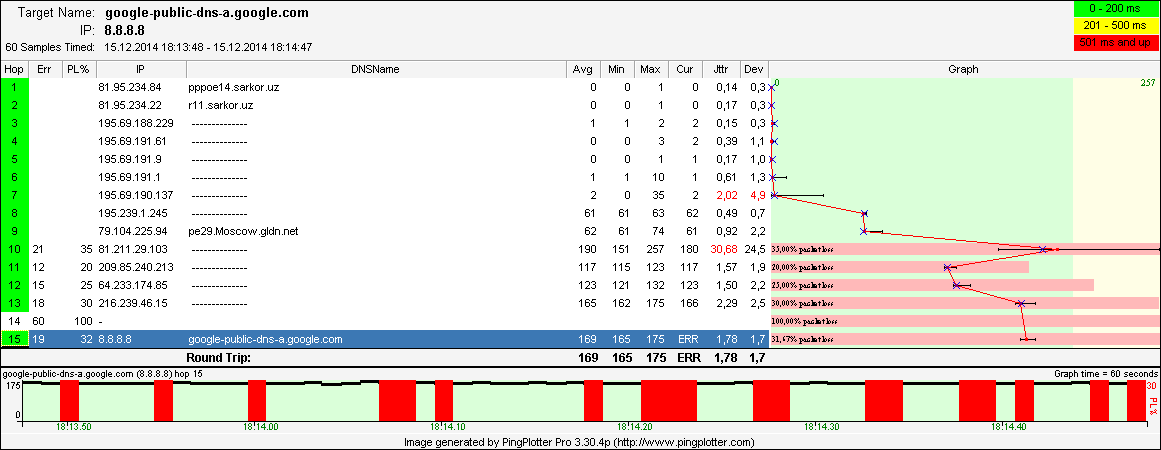Click red jitter value 2,02
The height and width of the screenshot is (450, 1161).
click(x=726, y=195)
